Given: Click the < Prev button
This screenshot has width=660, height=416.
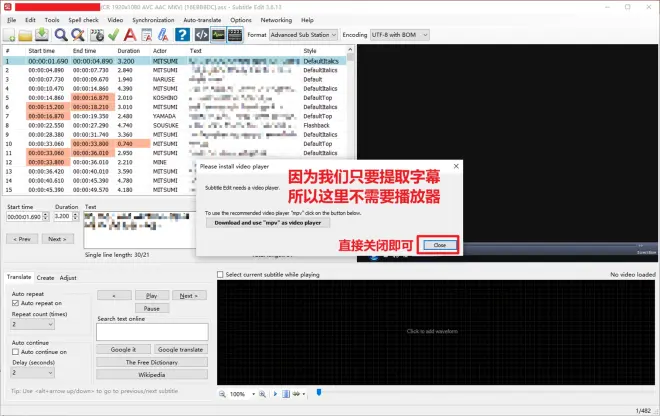Looking at the screenshot, I should 22,239.
